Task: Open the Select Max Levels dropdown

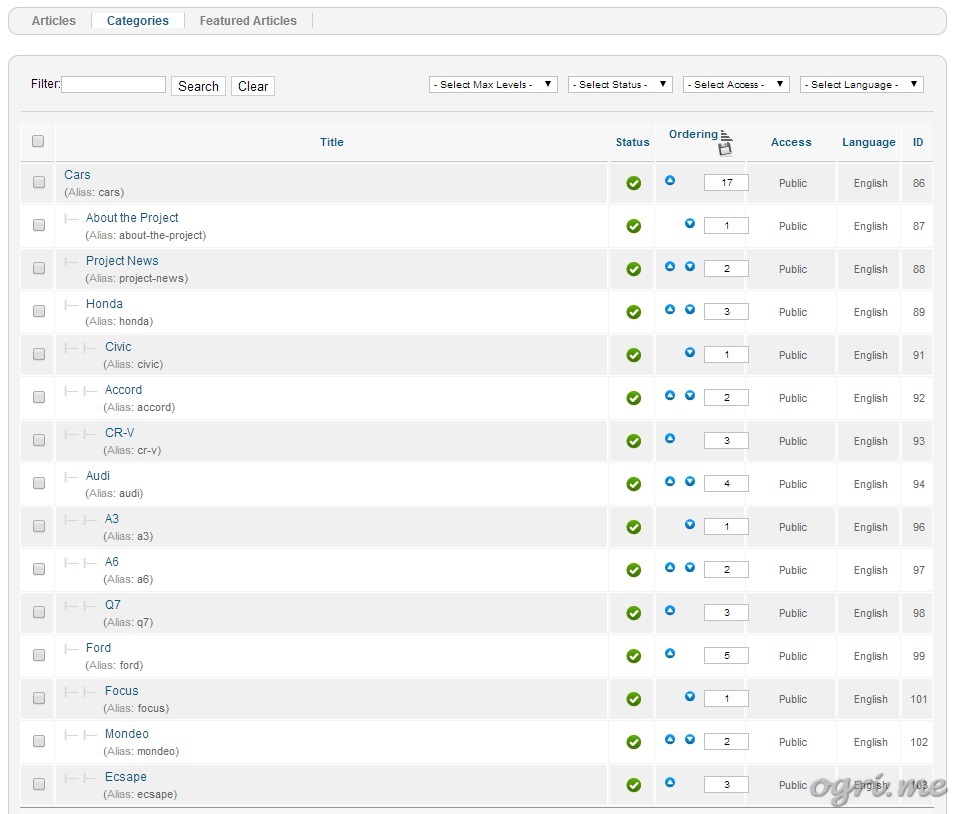Action: [x=493, y=85]
